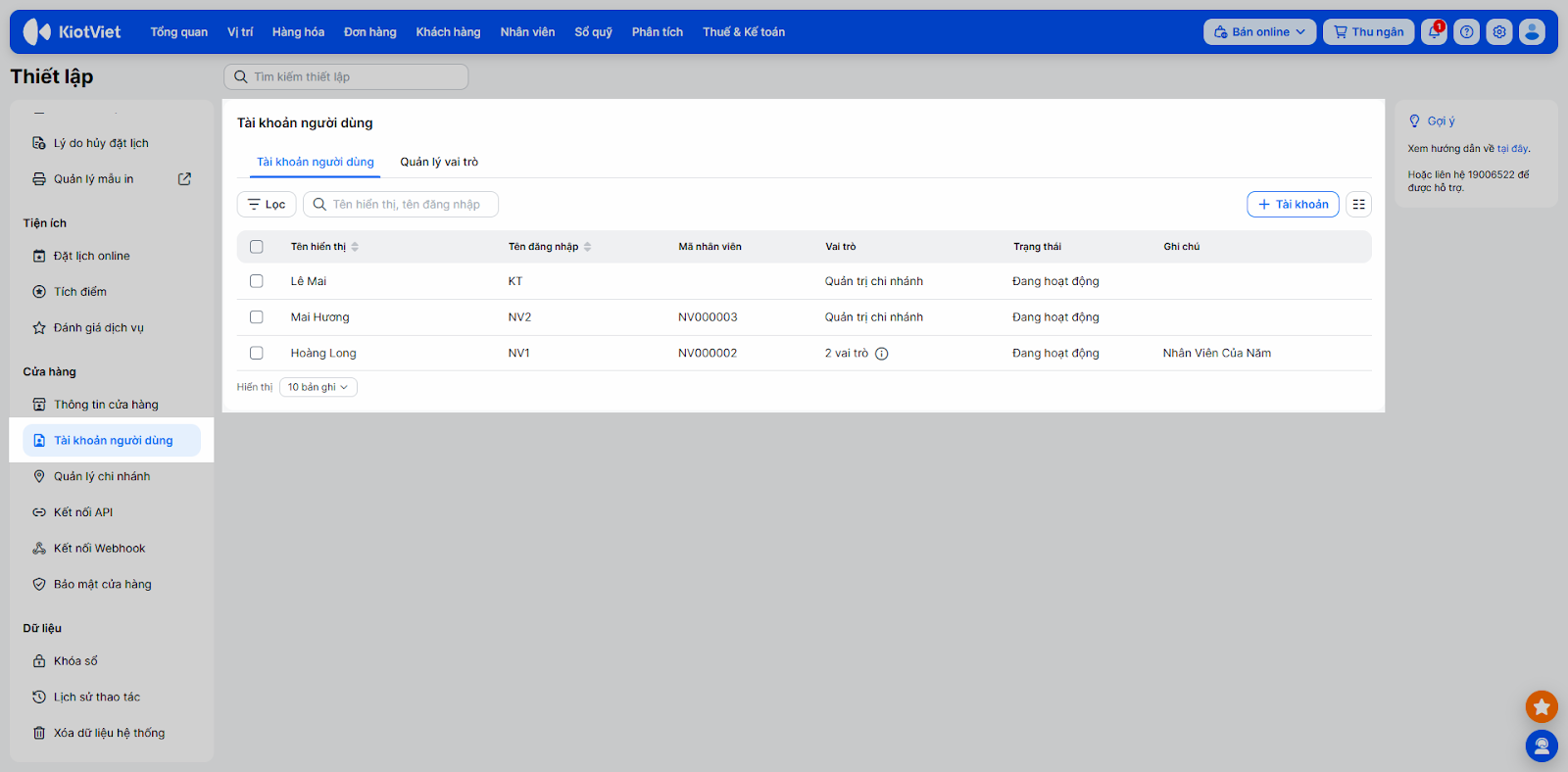Toggle the select-all header checkbox
This screenshot has width=1568, height=772.
click(257, 247)
